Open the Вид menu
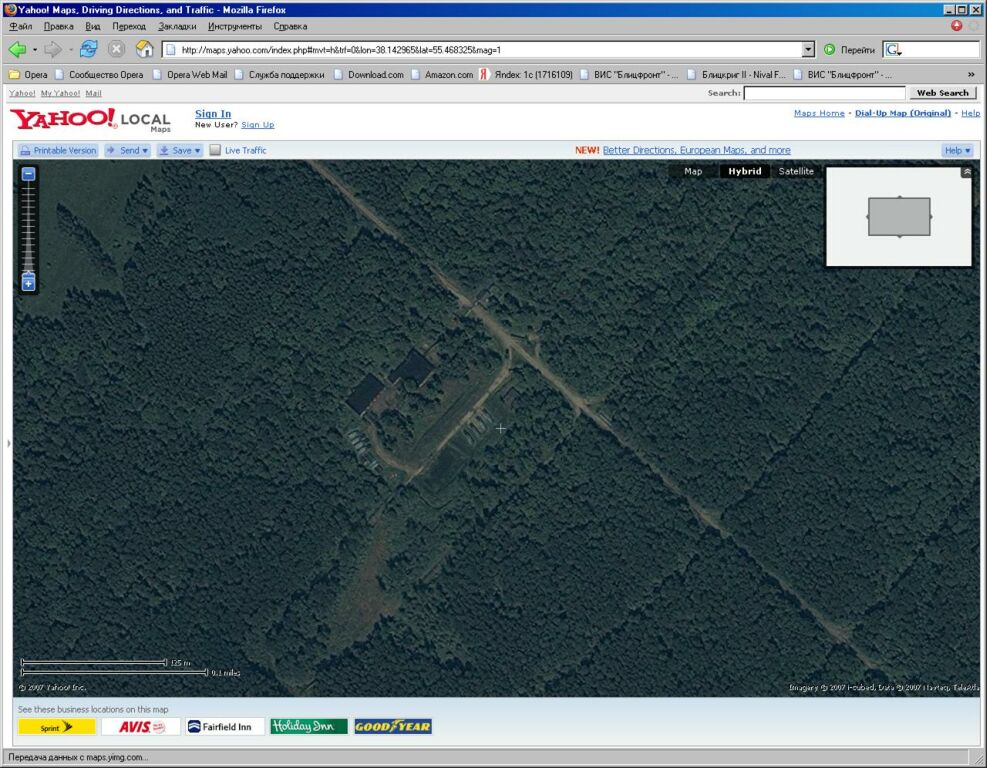Screen dimensions: 987x768 [x=93, y=26]
